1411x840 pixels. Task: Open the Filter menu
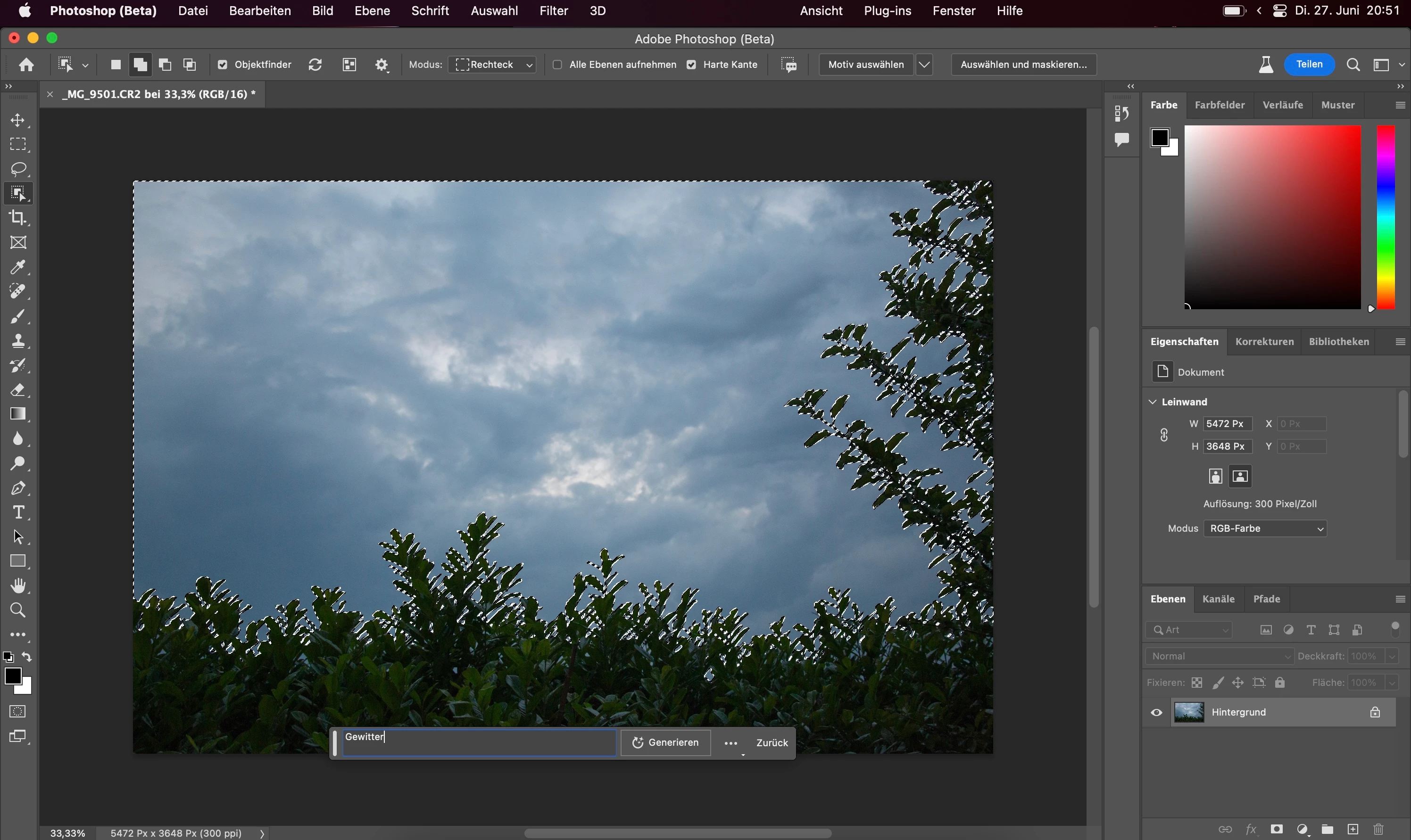pyautogui.click(x=553, y=11)
